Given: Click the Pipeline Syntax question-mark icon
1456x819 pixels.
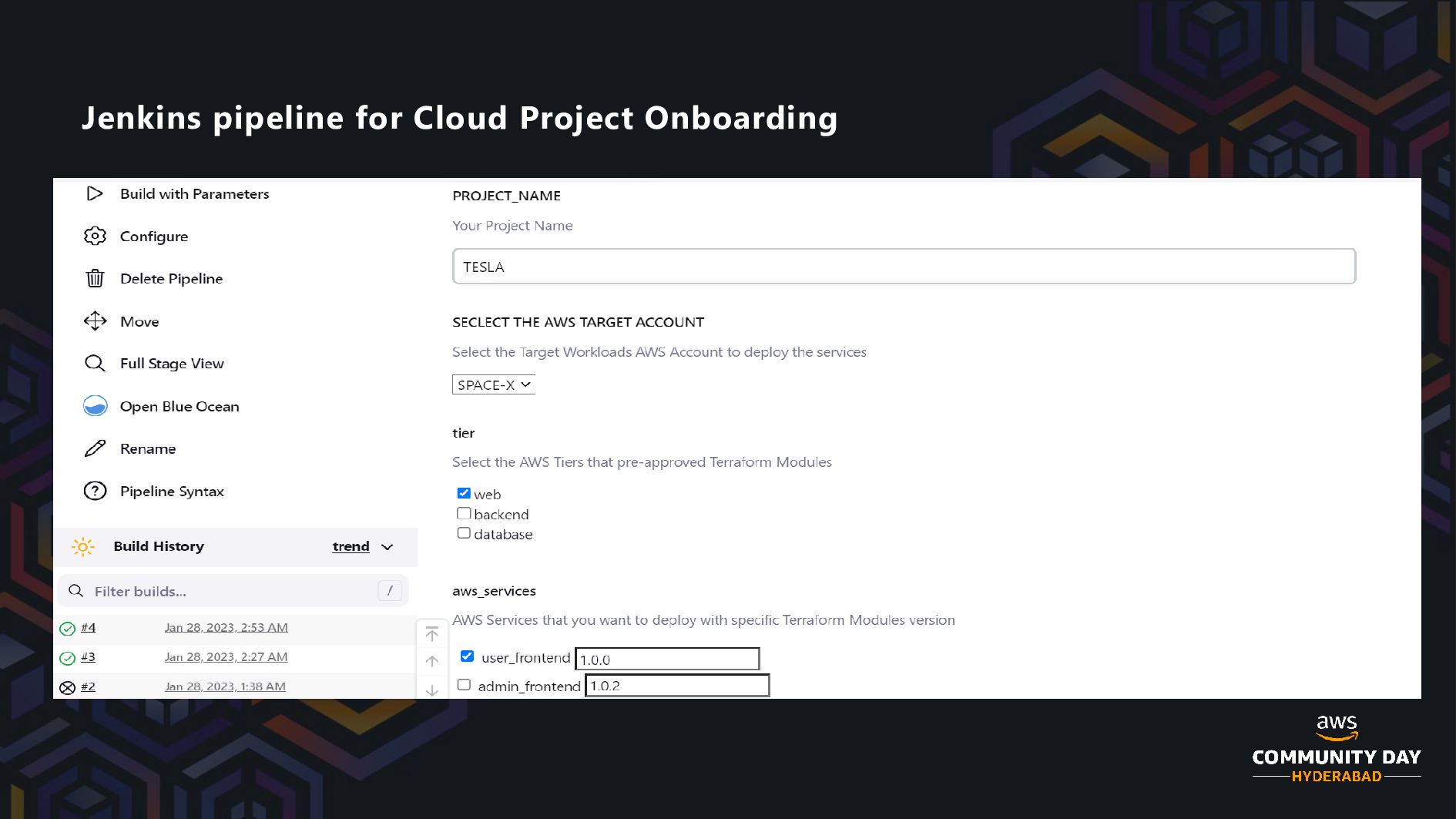Looking at the screenshot, I should point(95,491).
